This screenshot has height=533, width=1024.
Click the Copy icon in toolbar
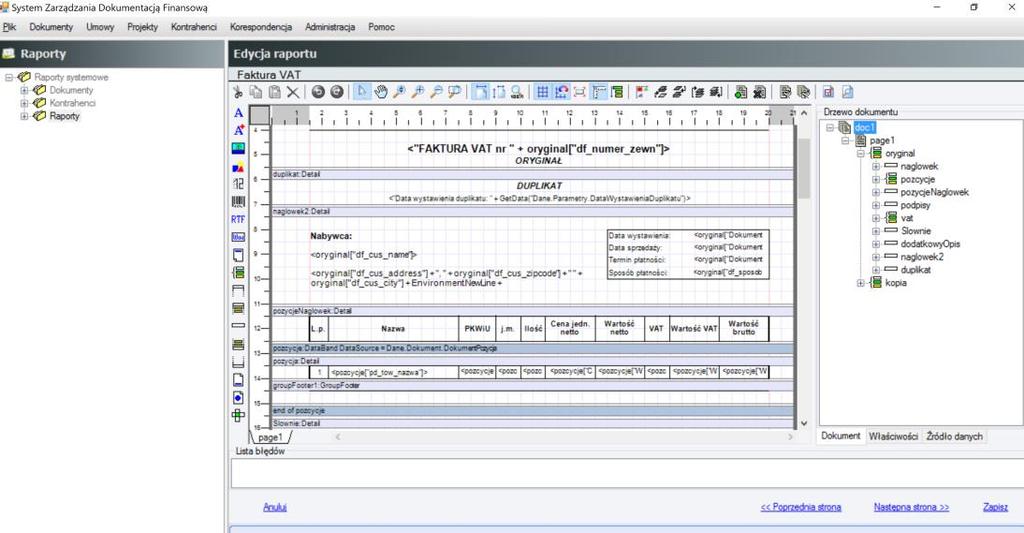(x=256, y=92)
